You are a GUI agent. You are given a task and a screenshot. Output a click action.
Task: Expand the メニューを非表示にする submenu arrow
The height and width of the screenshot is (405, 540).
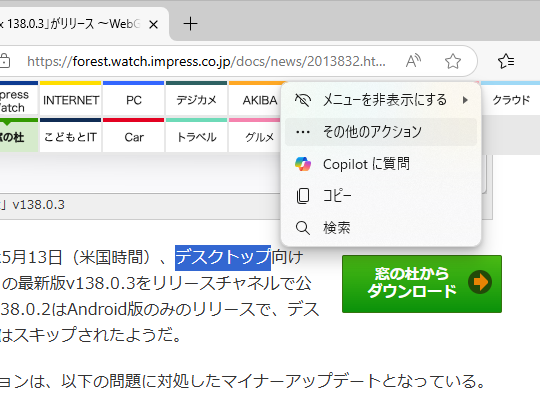click(465, 100)
